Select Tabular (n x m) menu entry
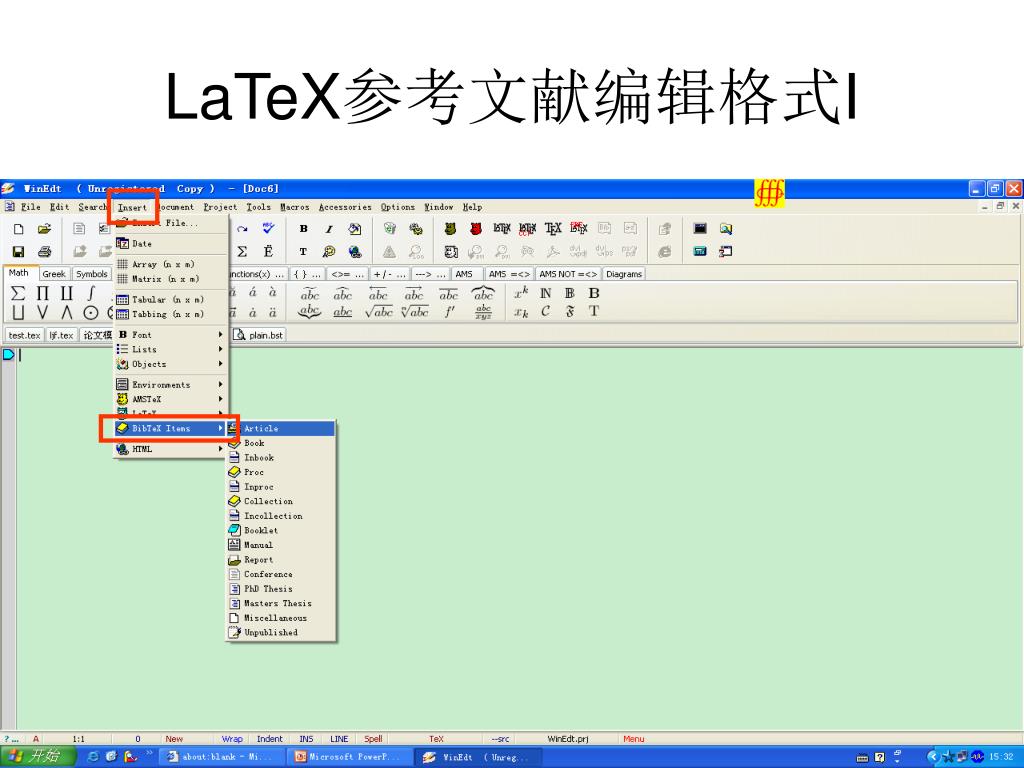The width and height of the screenshot is (1024, 768). point(170,299)
